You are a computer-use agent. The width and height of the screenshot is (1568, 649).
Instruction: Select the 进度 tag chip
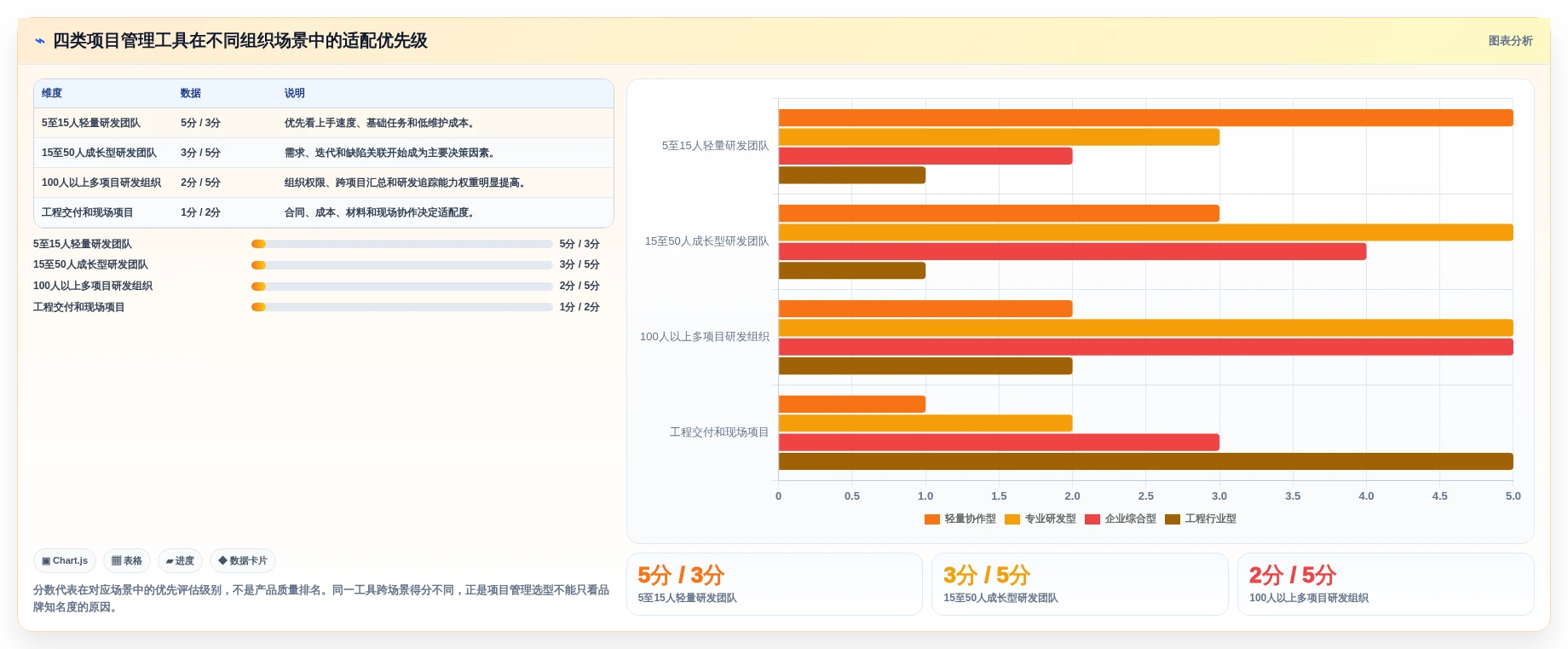[x=180, y=561]
